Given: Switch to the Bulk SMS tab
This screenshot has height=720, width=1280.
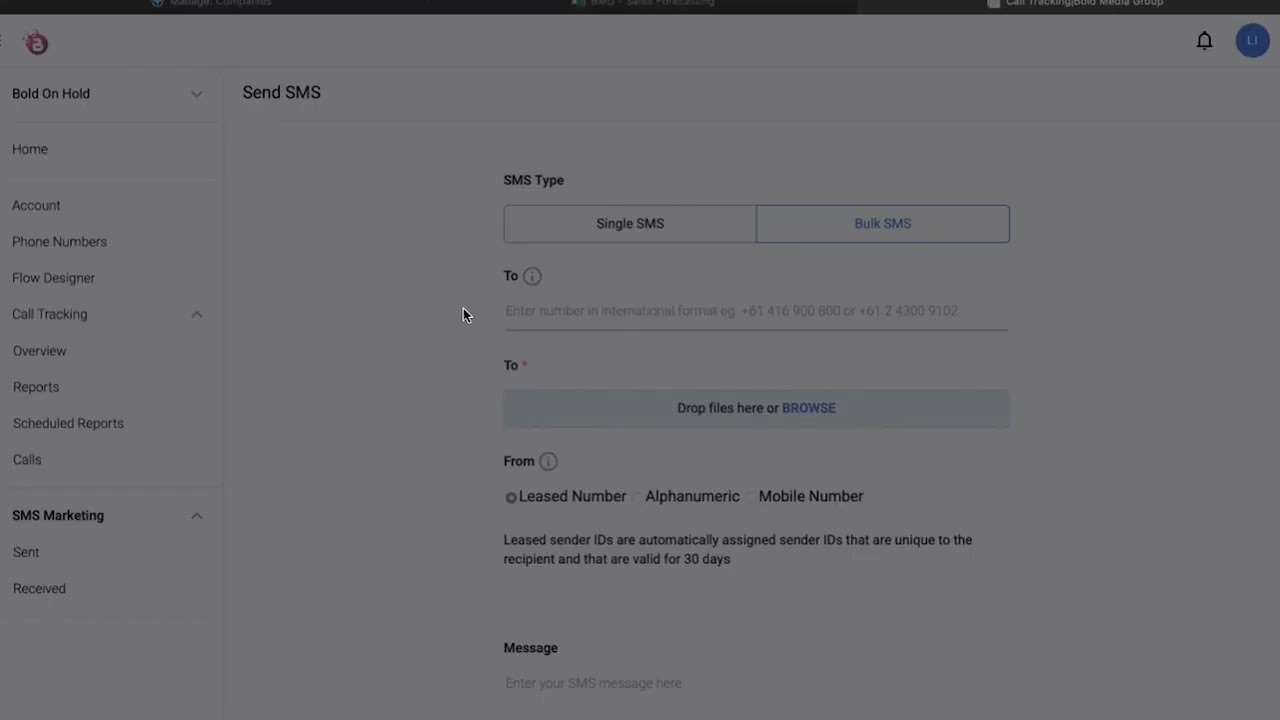Looking at the screenshot, I should pyautogui.click(x=883, y=224).
